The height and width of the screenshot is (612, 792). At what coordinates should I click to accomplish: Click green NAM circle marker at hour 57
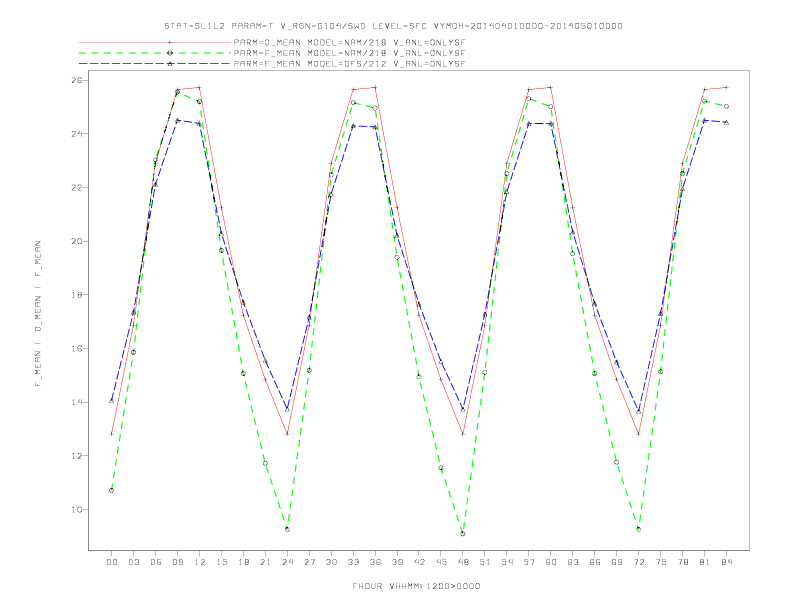[529, 99]
